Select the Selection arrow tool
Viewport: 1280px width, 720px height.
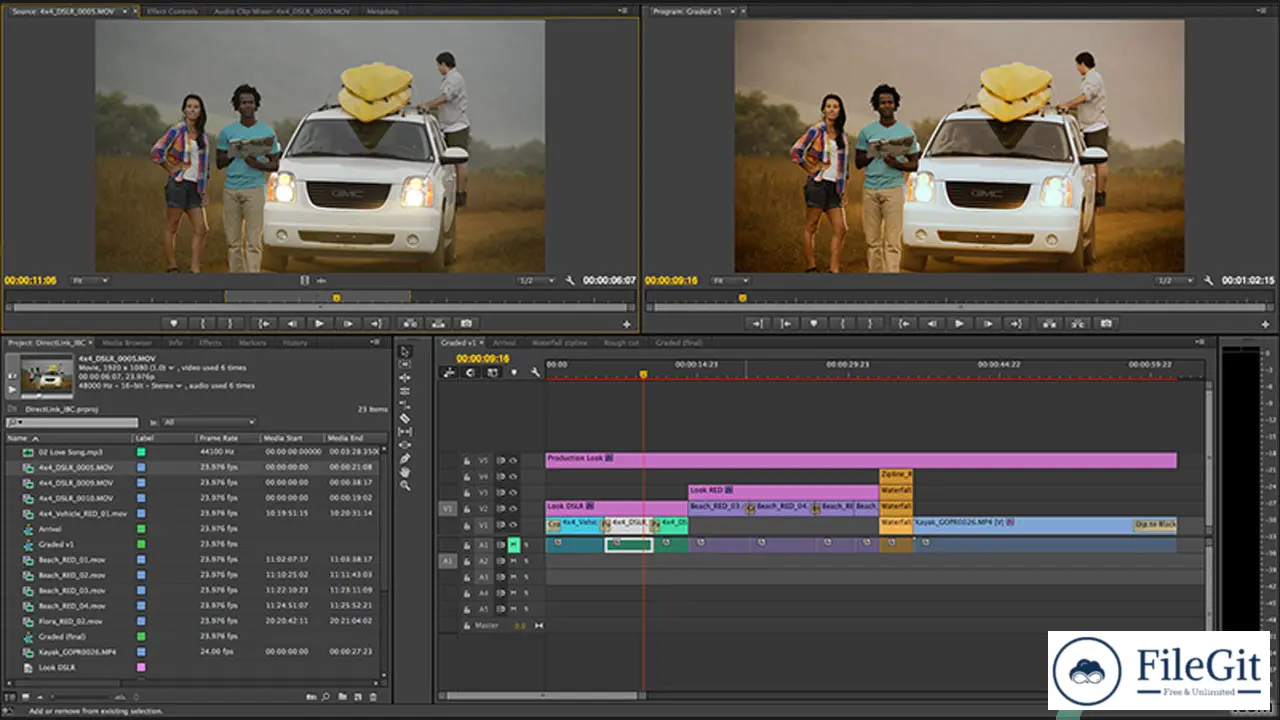(405, 351)
